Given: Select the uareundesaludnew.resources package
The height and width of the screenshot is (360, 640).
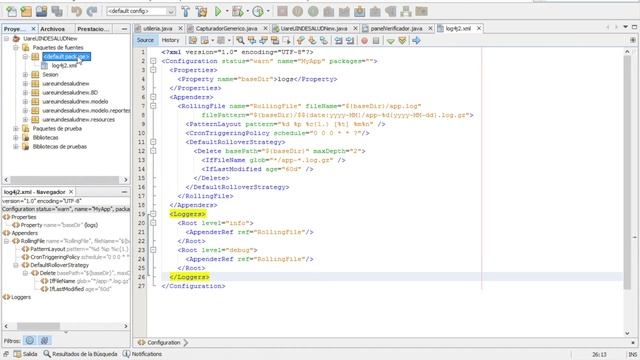Looking at the screenshot, I should 78,120.
